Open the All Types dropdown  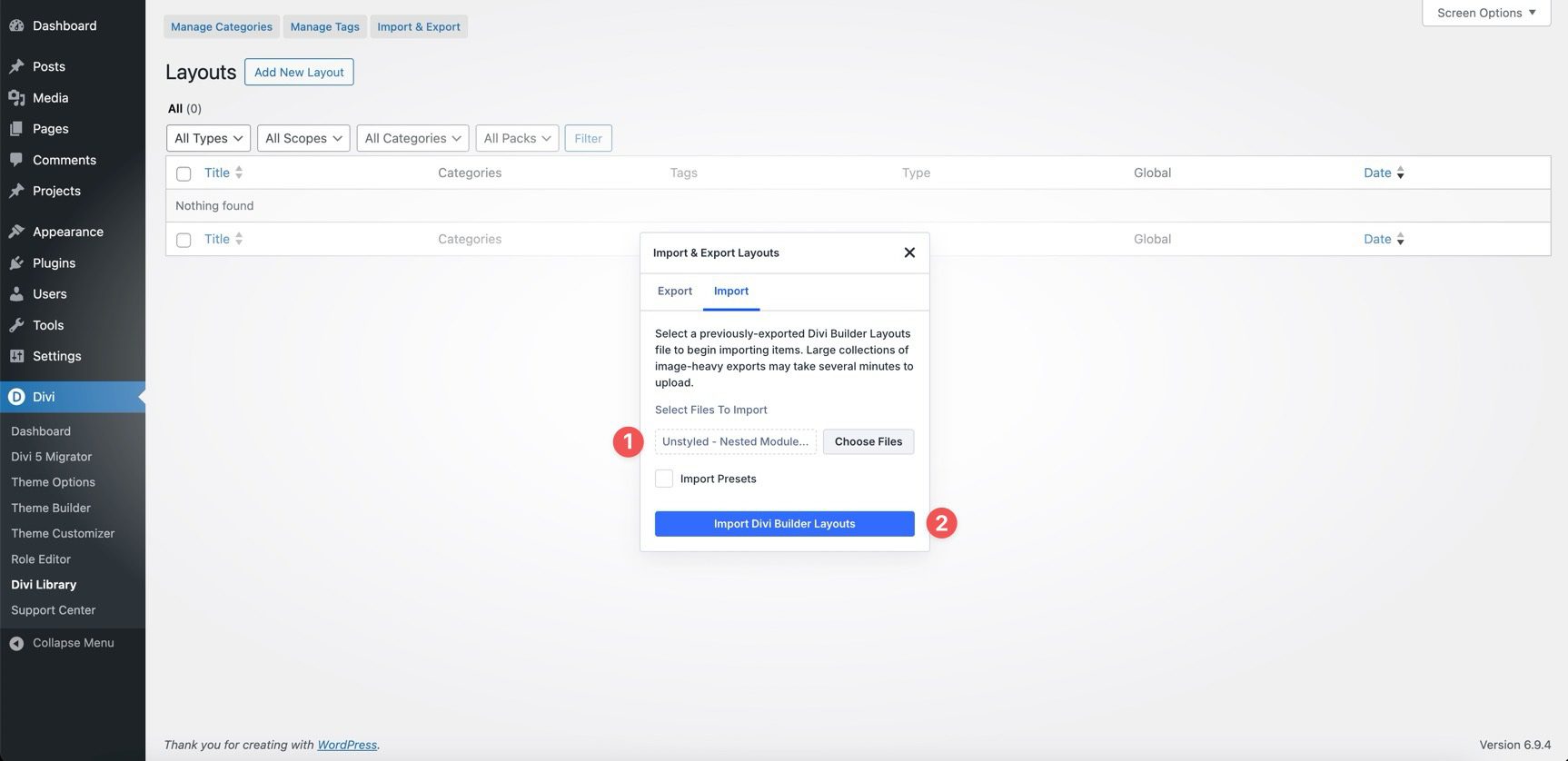pos(208,138)
